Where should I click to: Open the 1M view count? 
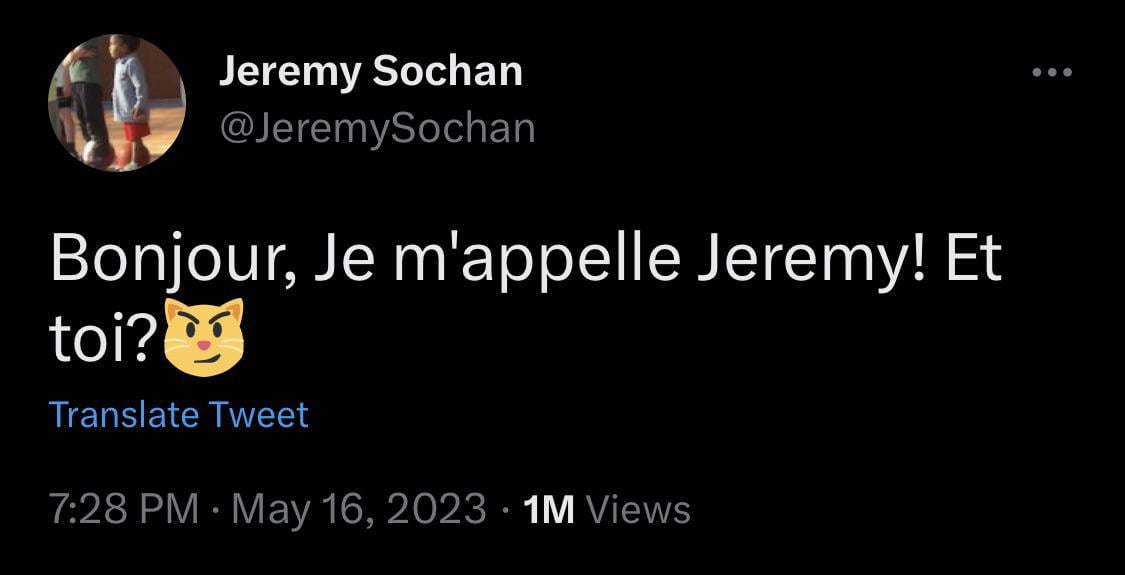point(549,510)
